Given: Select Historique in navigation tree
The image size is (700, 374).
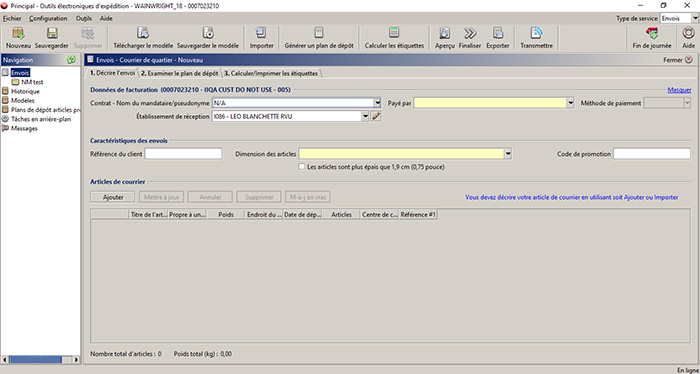Looking at the screenshot, I should (x=25, y=91).
